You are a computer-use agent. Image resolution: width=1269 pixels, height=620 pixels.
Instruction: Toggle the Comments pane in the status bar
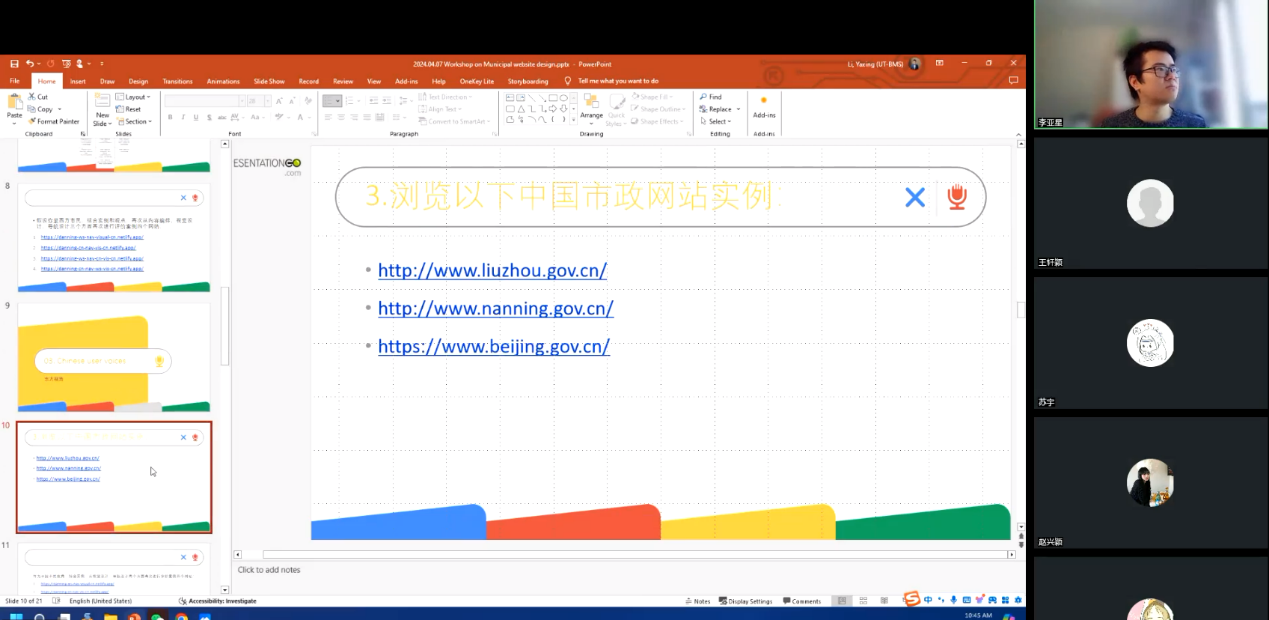coord(802,601)
